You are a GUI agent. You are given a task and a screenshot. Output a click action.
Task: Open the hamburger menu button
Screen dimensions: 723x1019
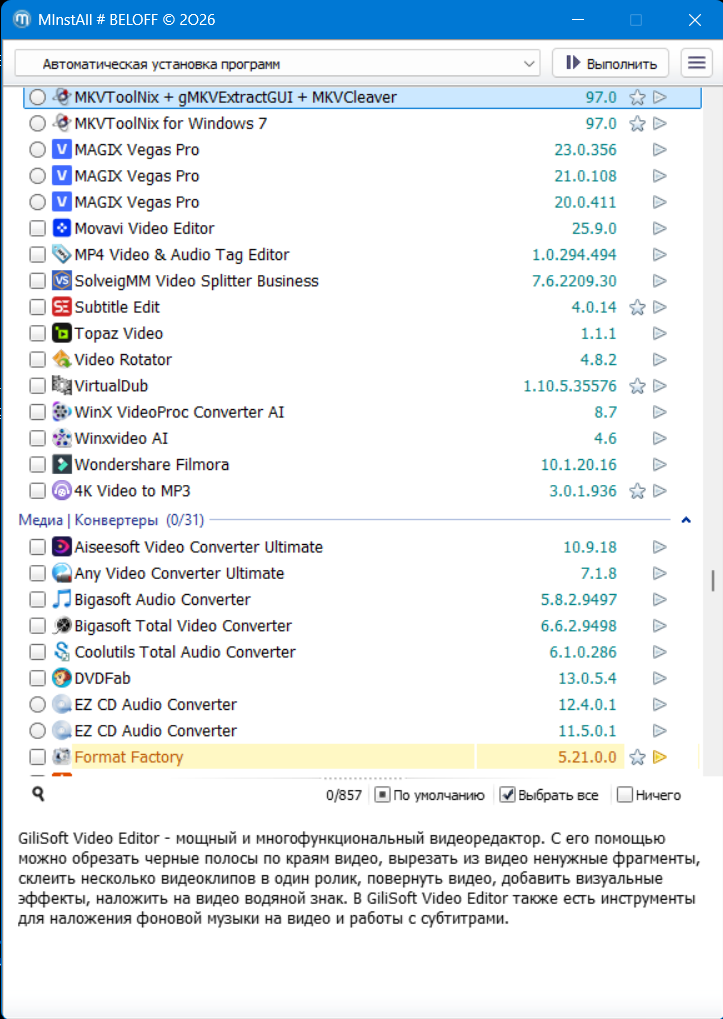(x=697, y=63)
